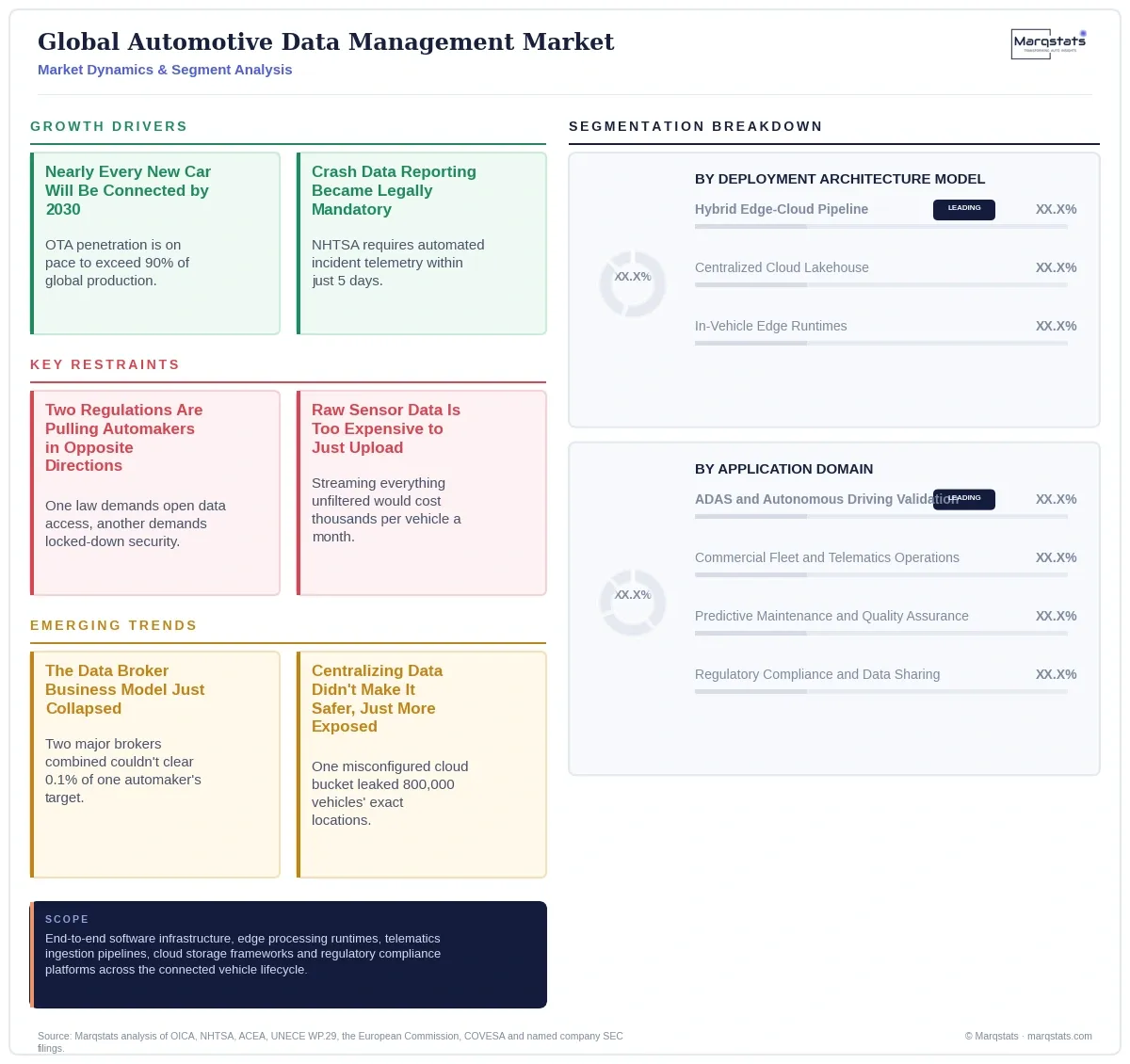Click 'One misconfigured cloud bucket leaked' text

tap(390, 793)
